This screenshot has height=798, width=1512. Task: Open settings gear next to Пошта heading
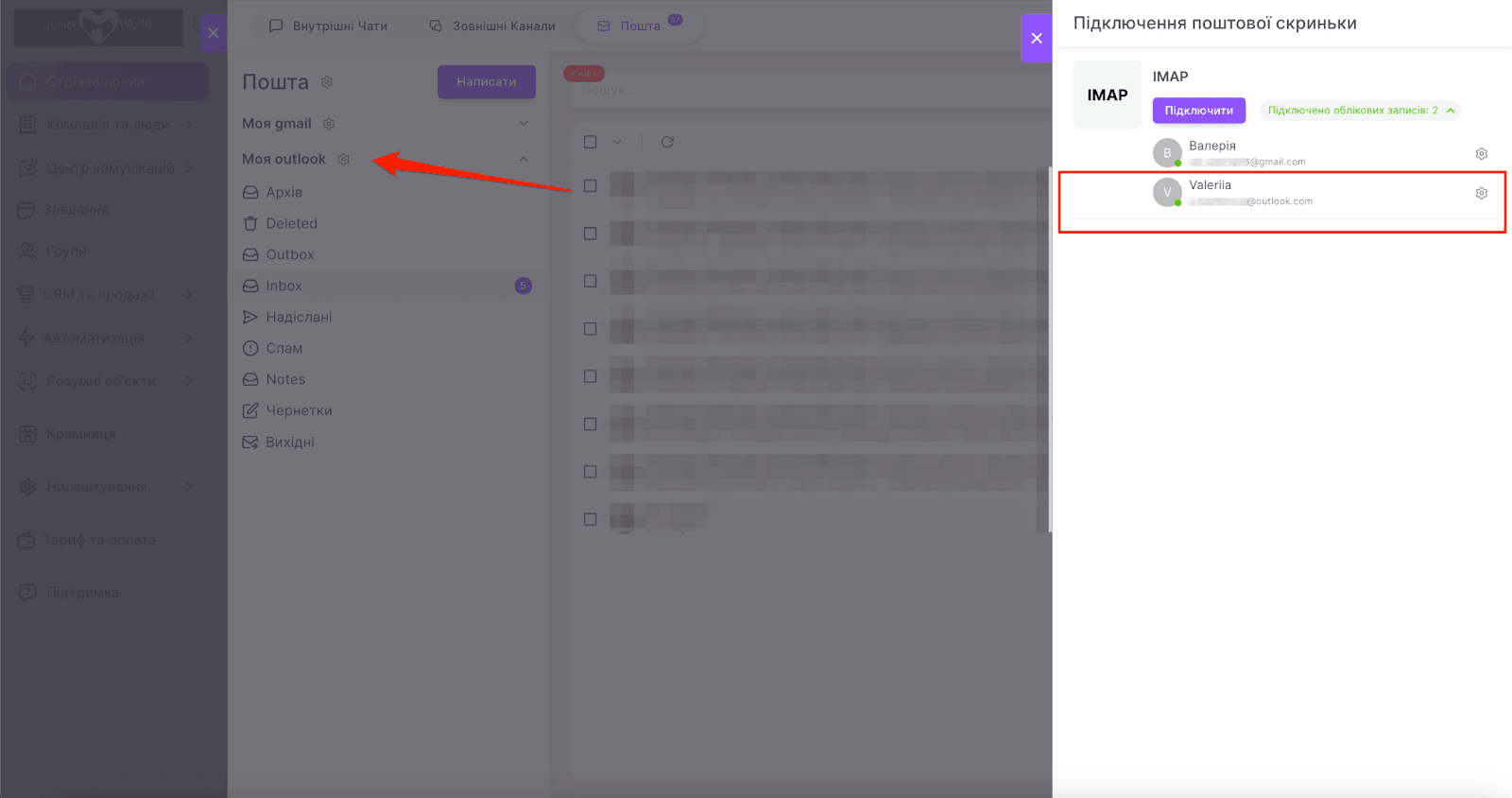(327, 82)
